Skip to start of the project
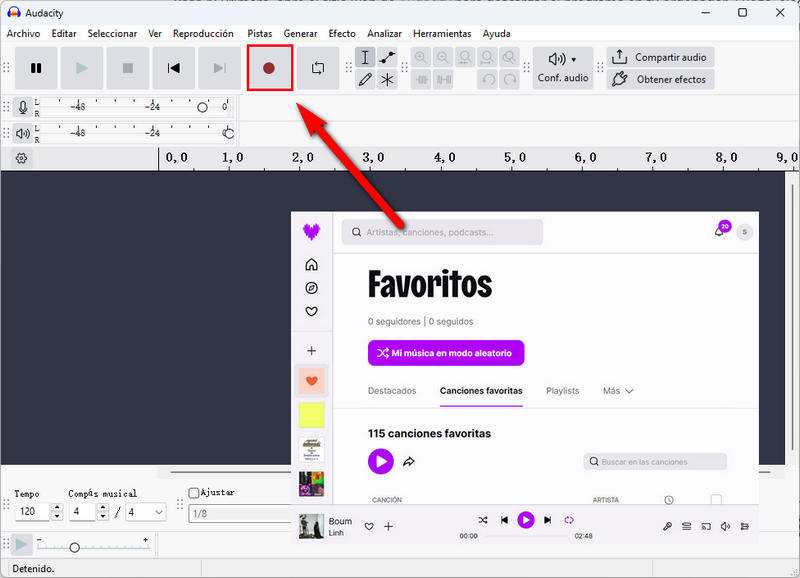The image size is (800, 578). 174,68
